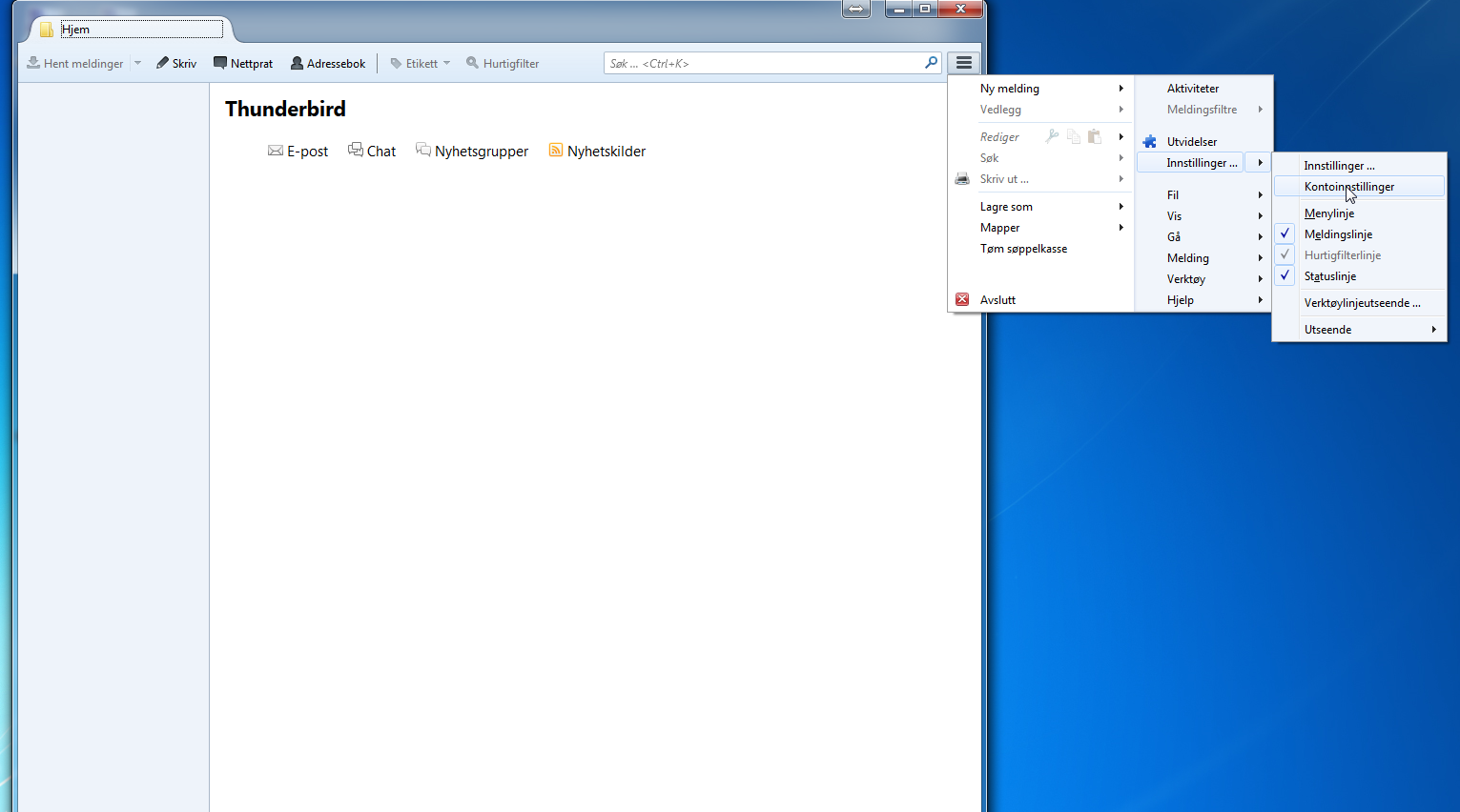1460x812 pixels.
Task: Open Innstillinger ... in the submenu
Action: [1359, 165]
